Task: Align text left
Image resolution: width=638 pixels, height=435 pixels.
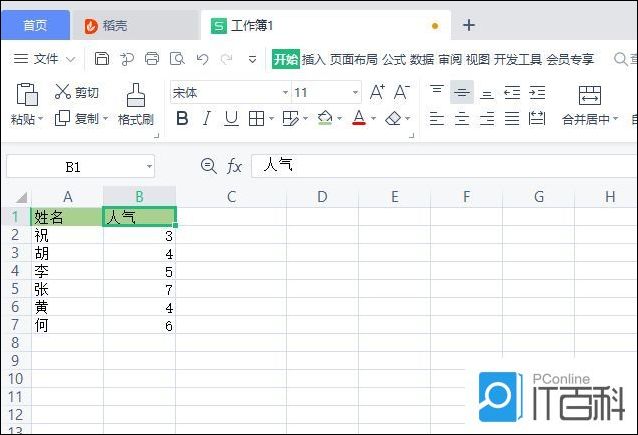Action: 437,118
